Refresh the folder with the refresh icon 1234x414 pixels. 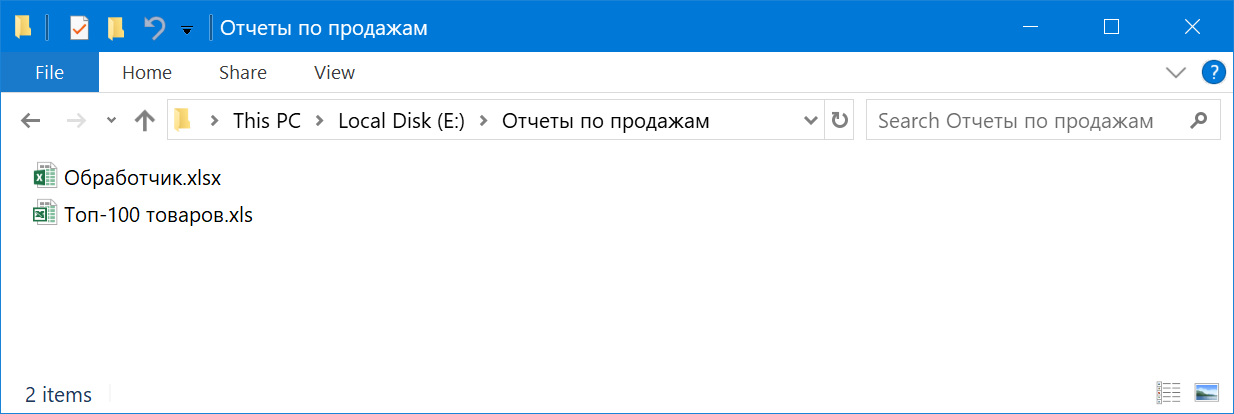point(840,121)
